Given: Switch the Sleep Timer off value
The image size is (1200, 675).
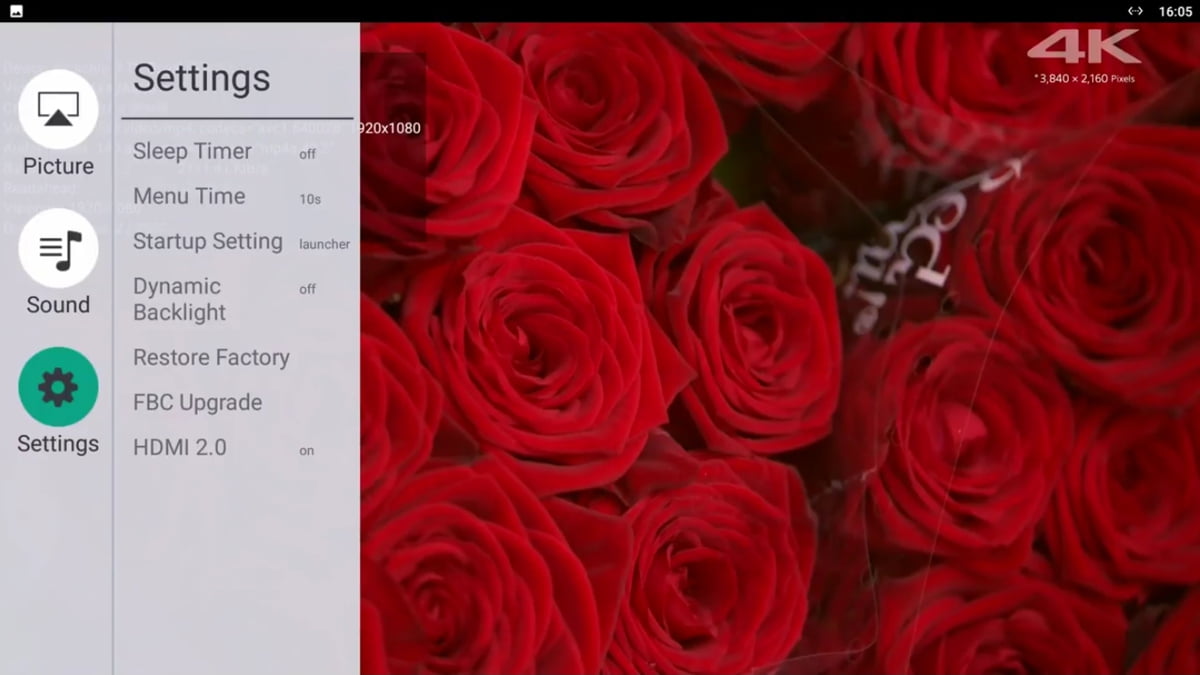Looking at the screenshot, I should click(307, 154).
